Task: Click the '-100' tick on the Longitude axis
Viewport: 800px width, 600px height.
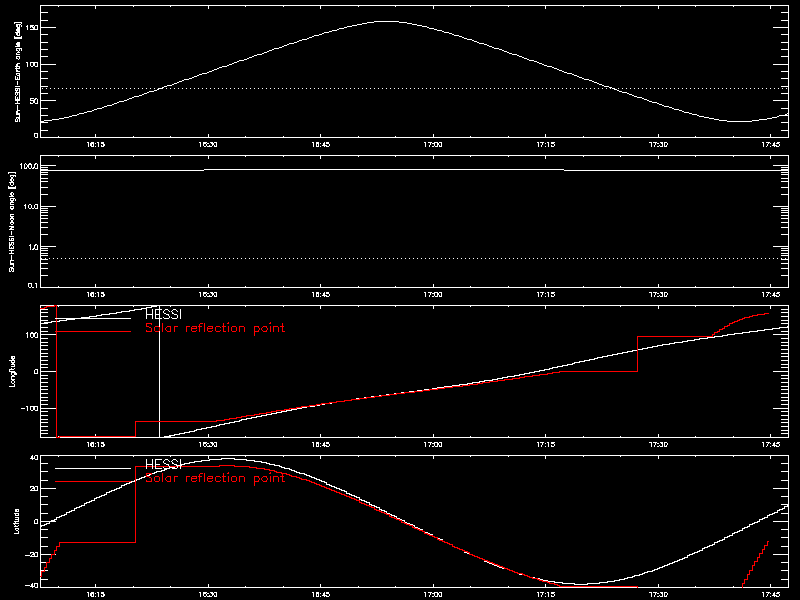Action: pyautogui.click(x=30, y=409)
